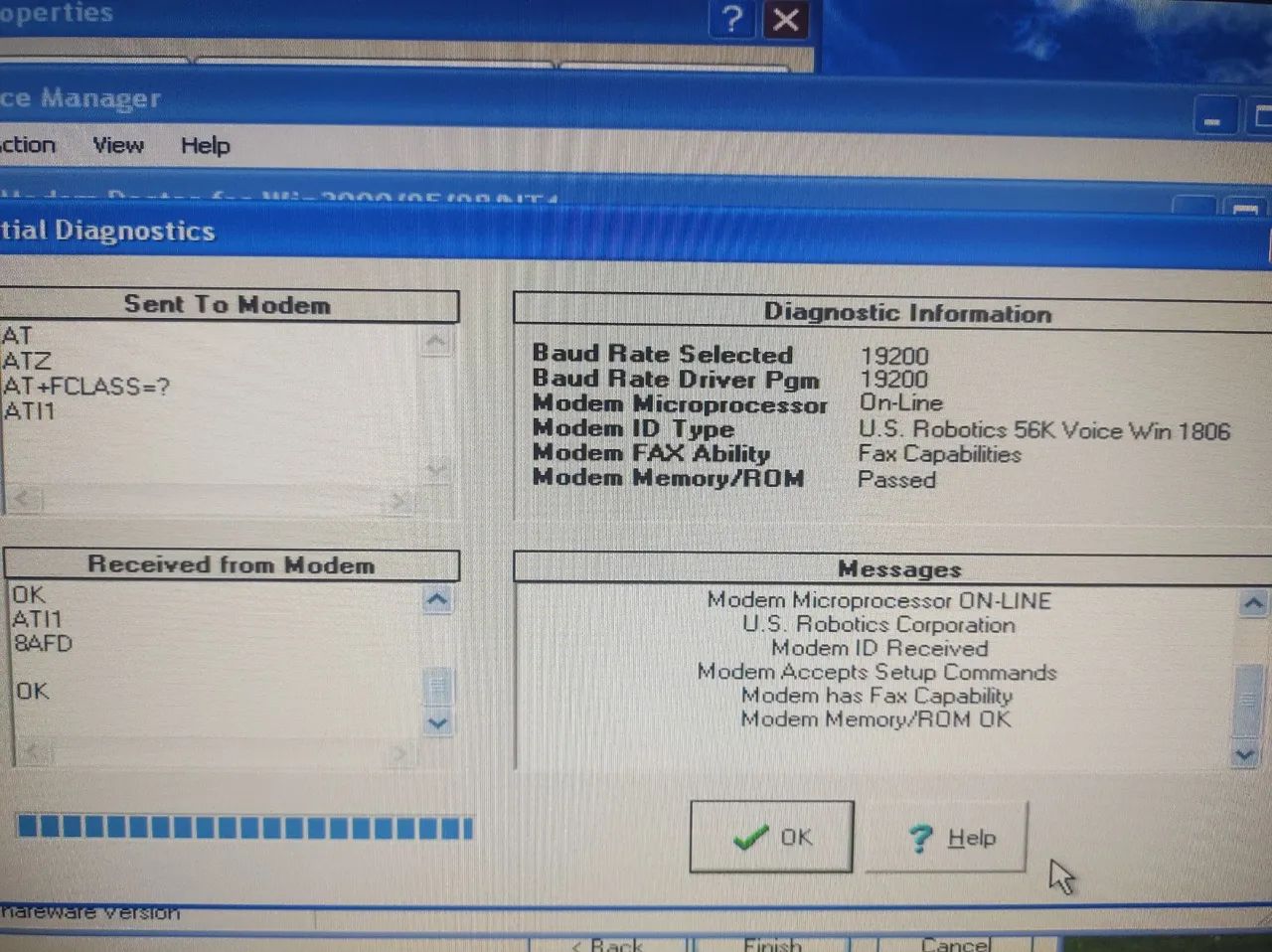Select the ATZ line in Sent To Modem

[x=27, y=361]
